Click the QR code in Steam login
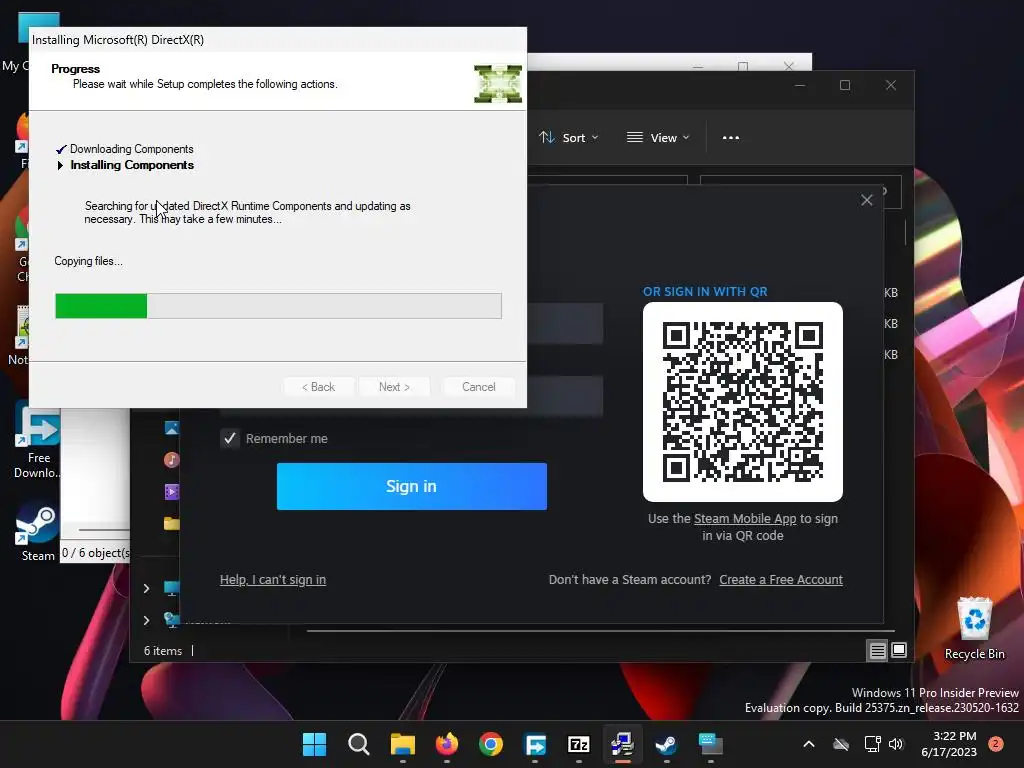The height and width of the screenshot is (768, 1024). 743,402
